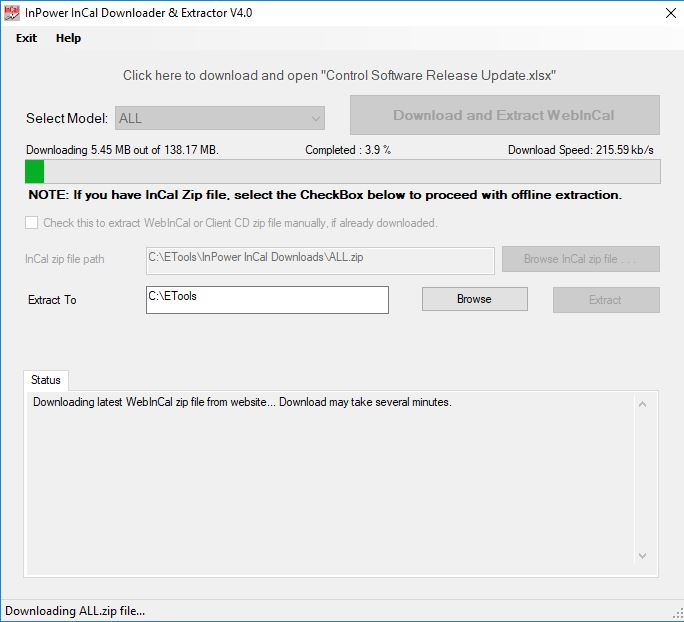Click the 'Completed : 3.9 %' text

348,150
